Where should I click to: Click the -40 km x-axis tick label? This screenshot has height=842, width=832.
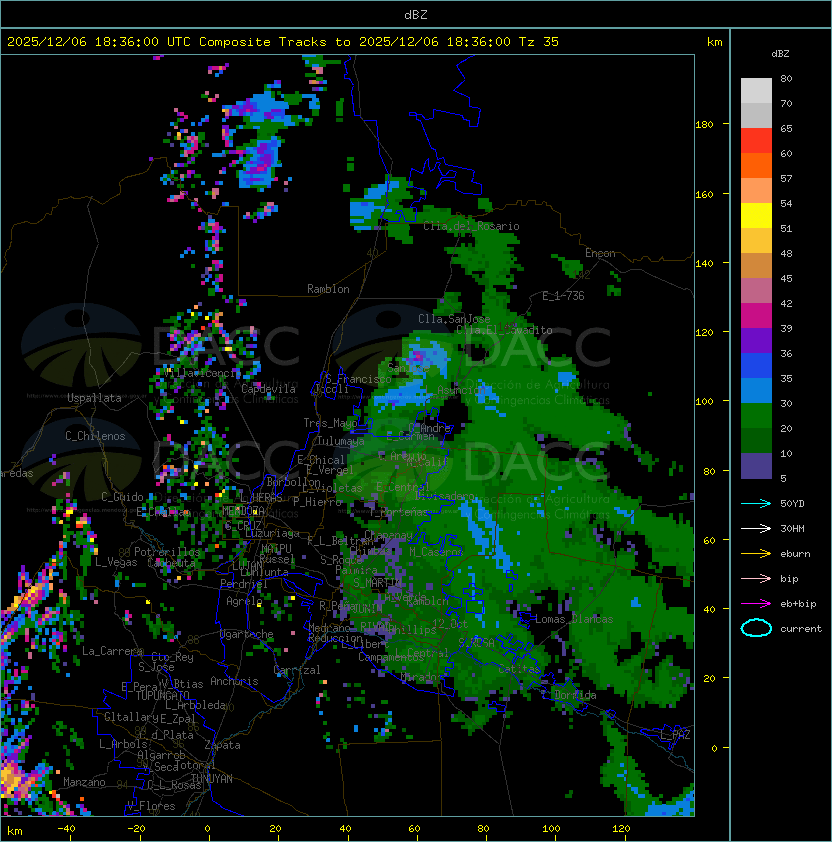pyautogui.click(x=66, y=829)
